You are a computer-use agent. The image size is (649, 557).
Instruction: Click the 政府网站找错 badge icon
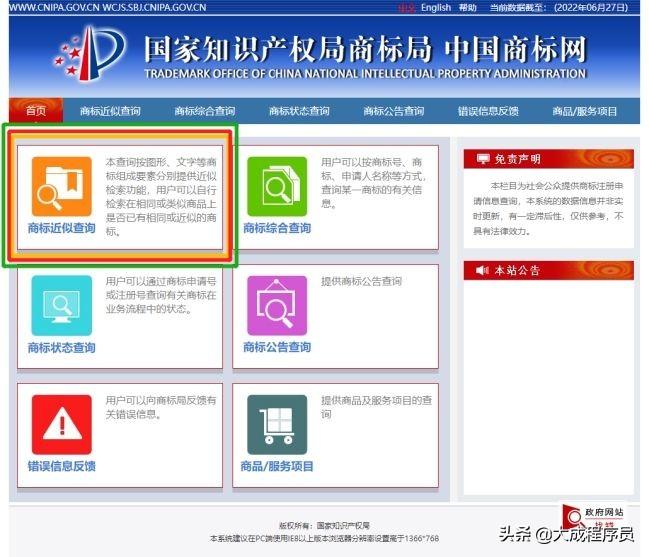(x=593, y=517)
